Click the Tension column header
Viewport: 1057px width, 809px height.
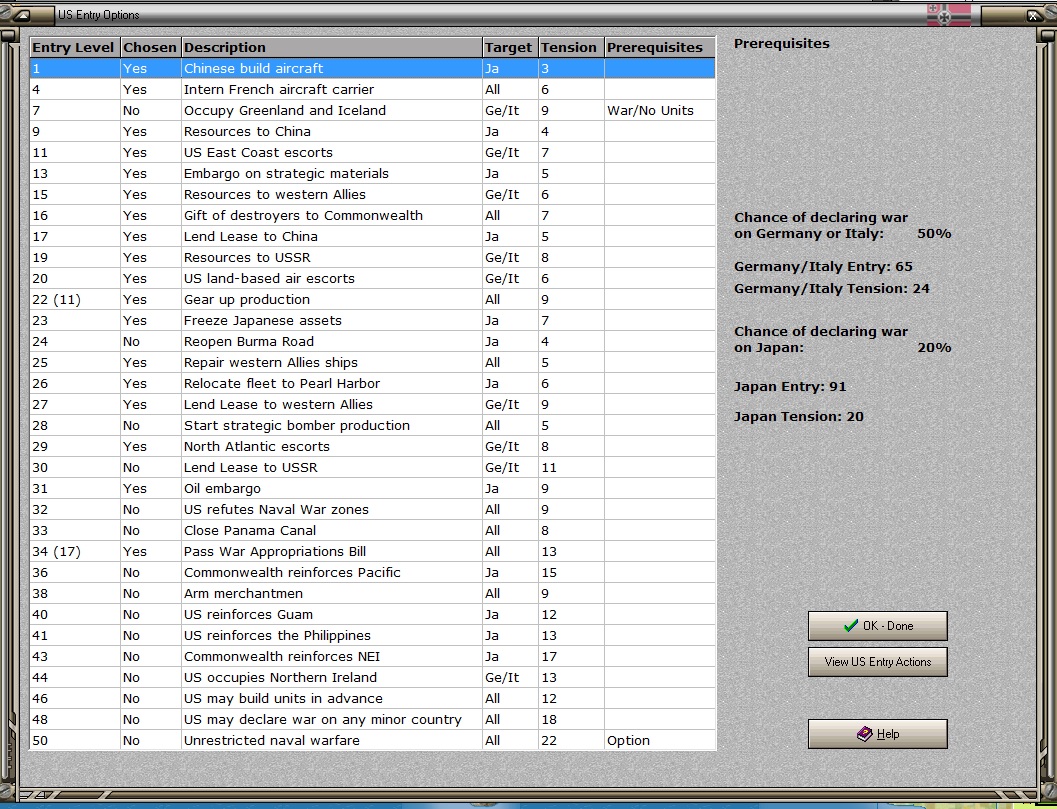point(570,47)
